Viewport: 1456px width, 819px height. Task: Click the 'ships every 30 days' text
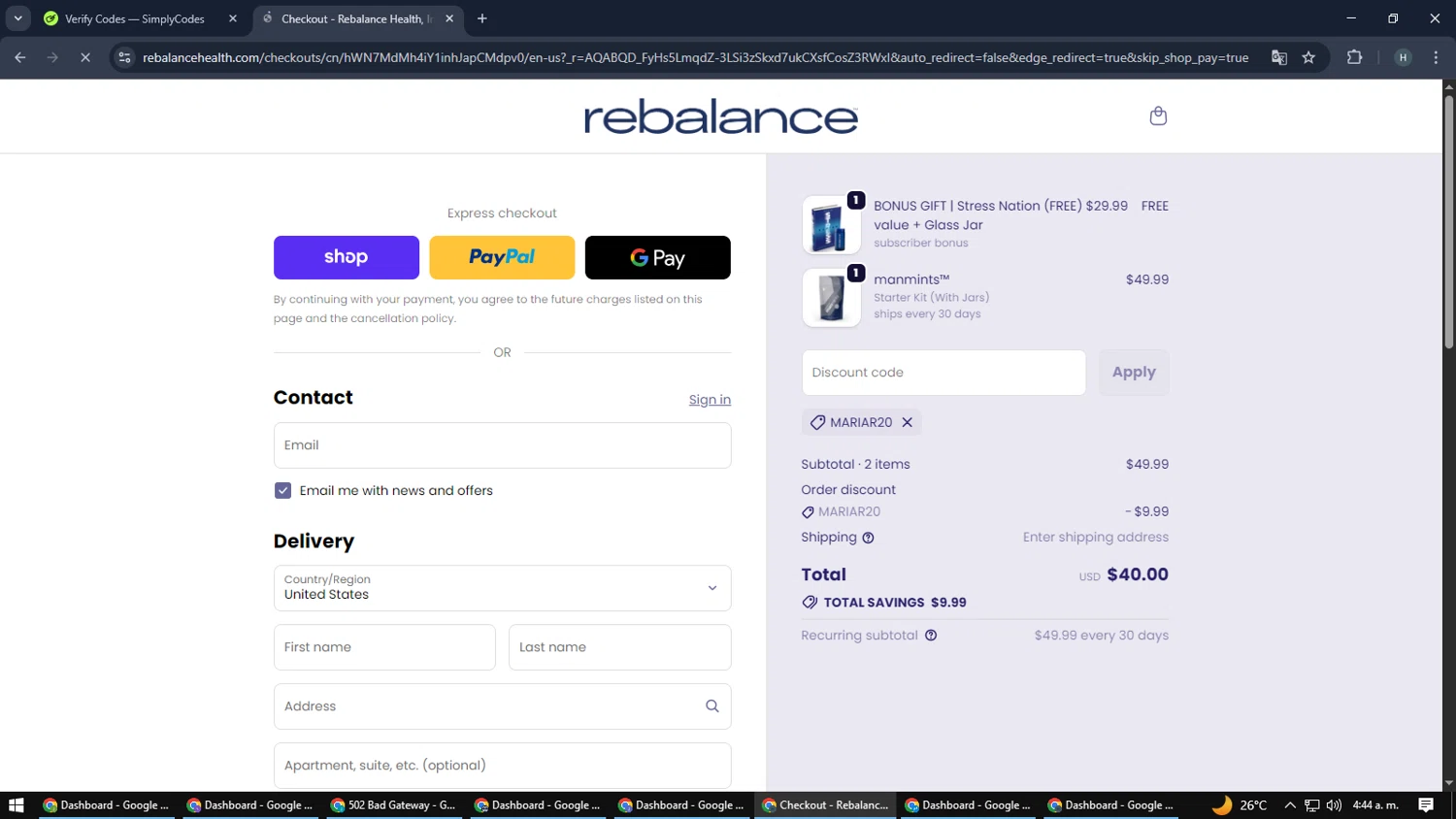tap(927, 314)
